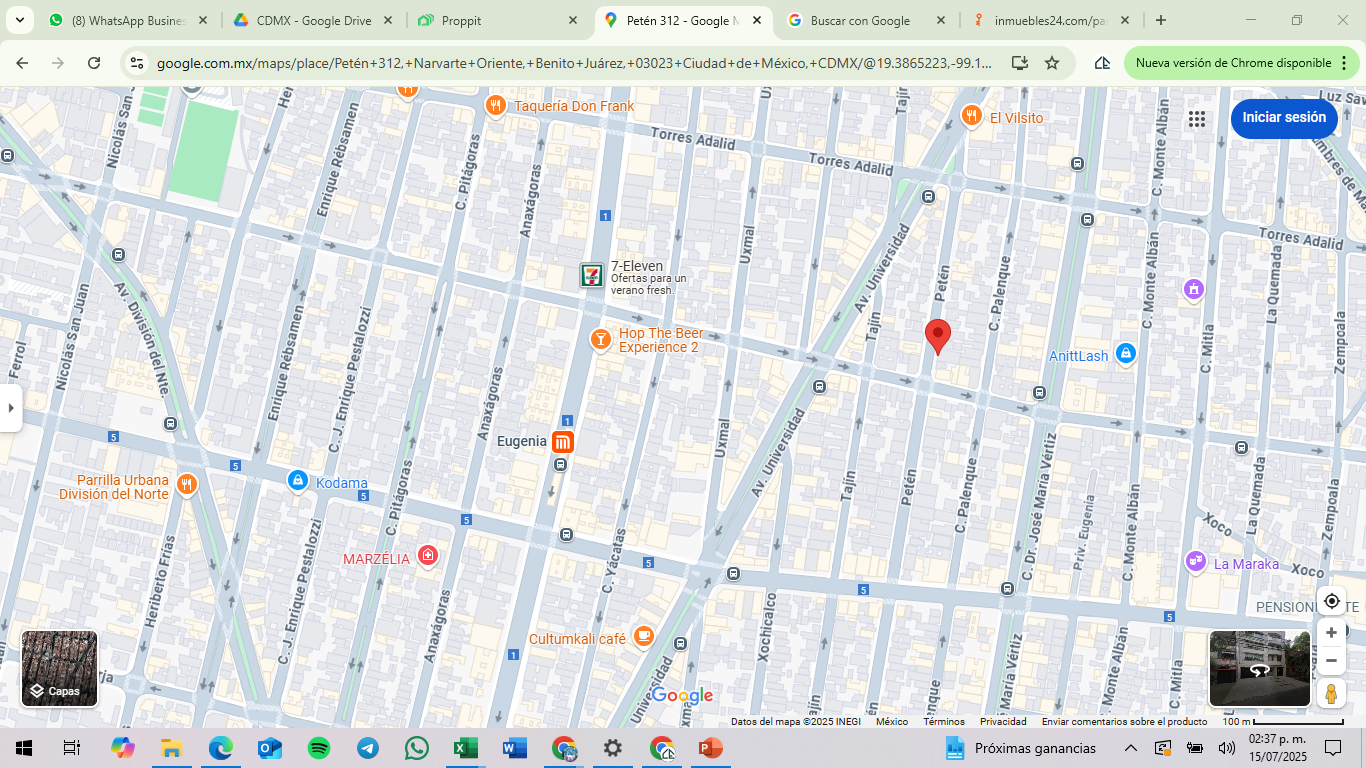
Task: Click the Iniciar sesión button
Action: pyautogui.click(x=1283, y=118)
